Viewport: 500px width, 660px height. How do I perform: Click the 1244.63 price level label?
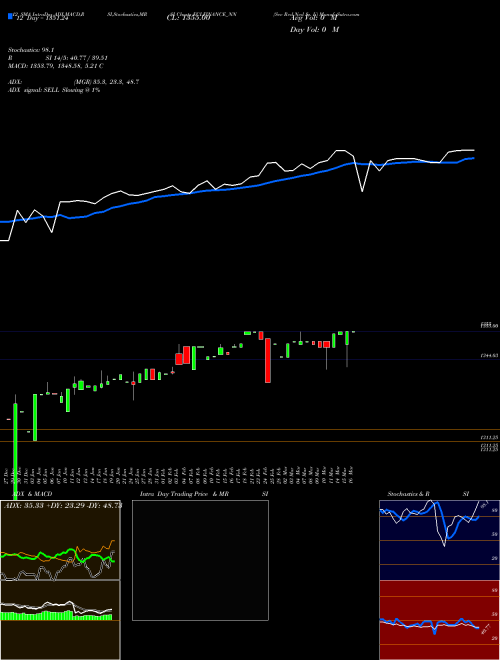coord(489,356)
